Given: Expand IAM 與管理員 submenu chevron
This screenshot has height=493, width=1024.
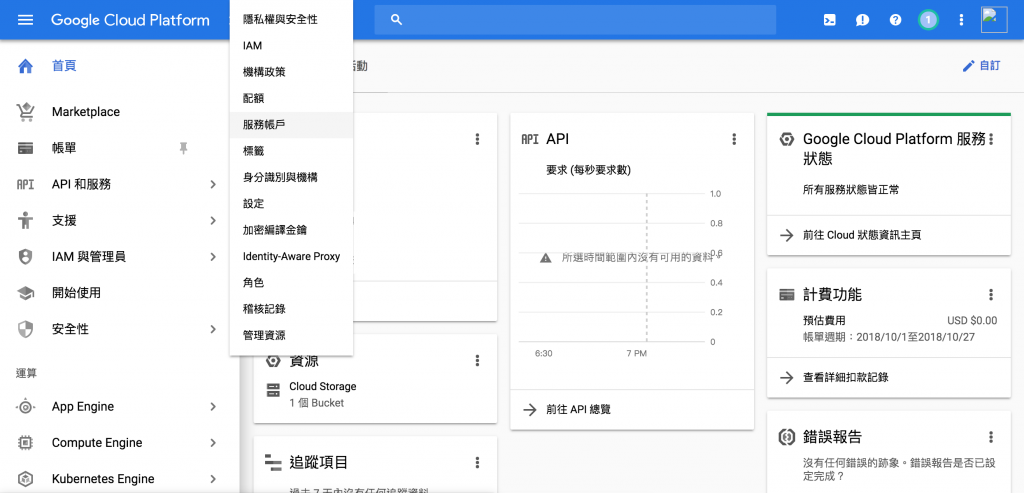Looking at the screenshot, I should click(213, 257).
